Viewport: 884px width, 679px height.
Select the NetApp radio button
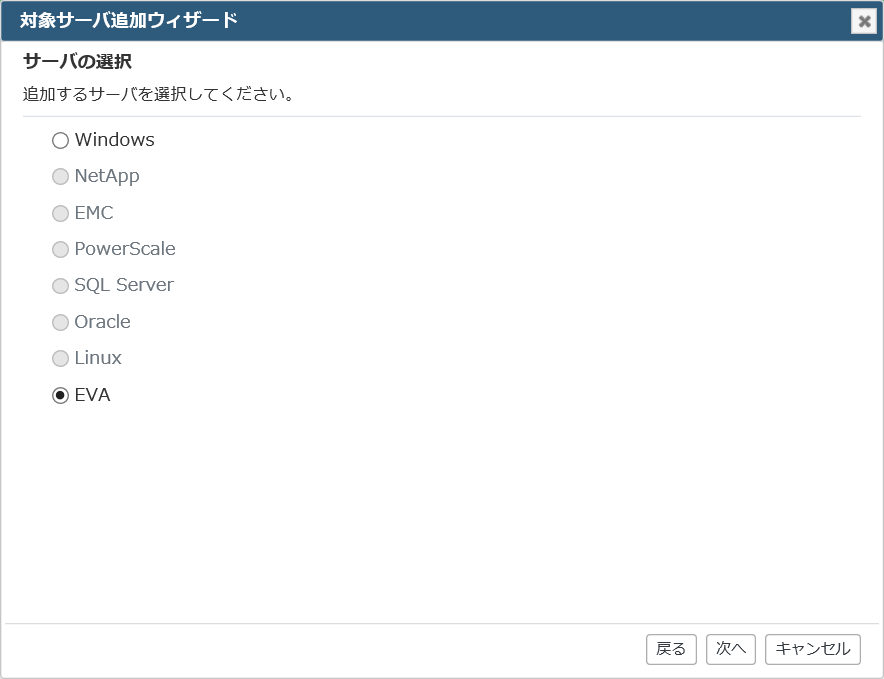click(x=60, y=177)
